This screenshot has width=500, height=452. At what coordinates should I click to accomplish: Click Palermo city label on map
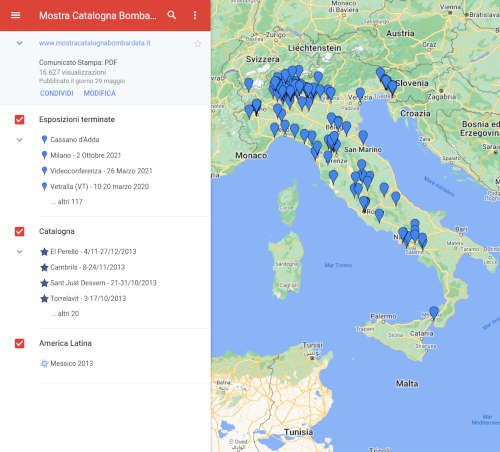point(383,316)
